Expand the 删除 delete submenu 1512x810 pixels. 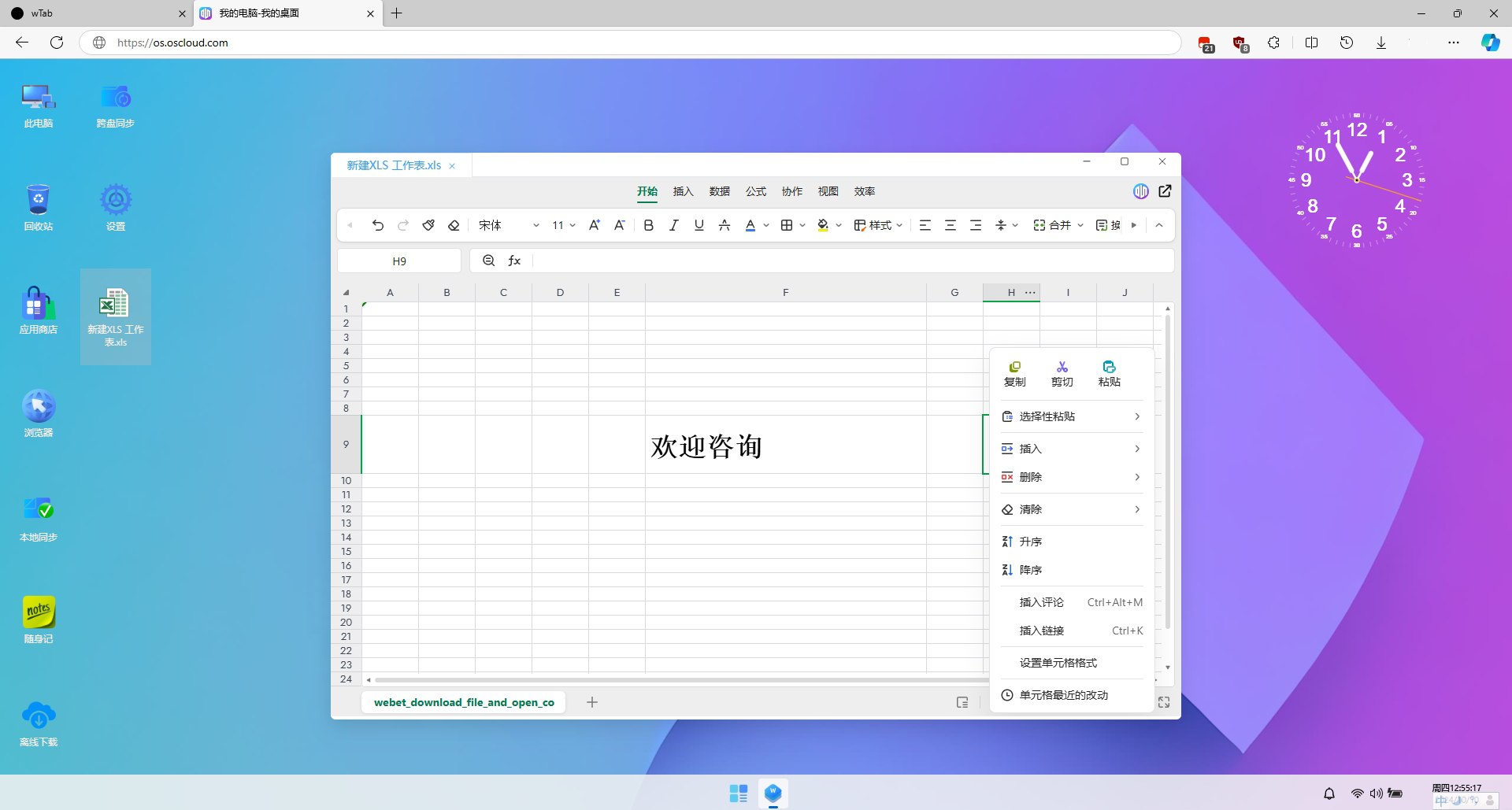1072,477
